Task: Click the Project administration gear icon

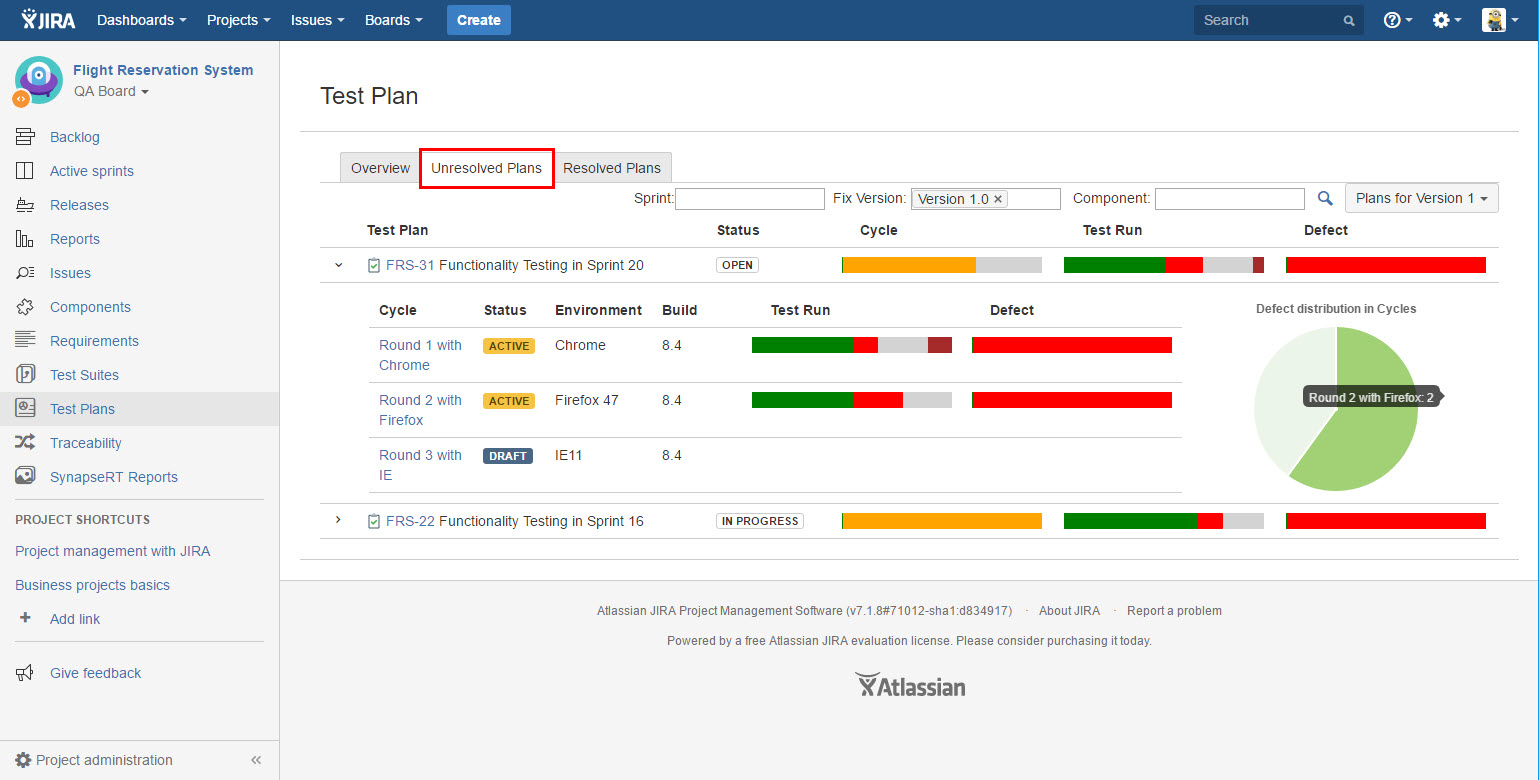Action: (23, 760)
